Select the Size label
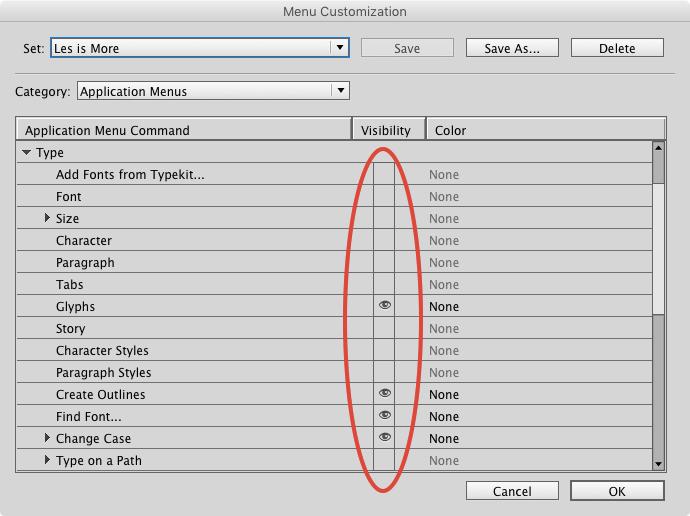The height and width of the screenshot is (516, 690). (67, 219)
